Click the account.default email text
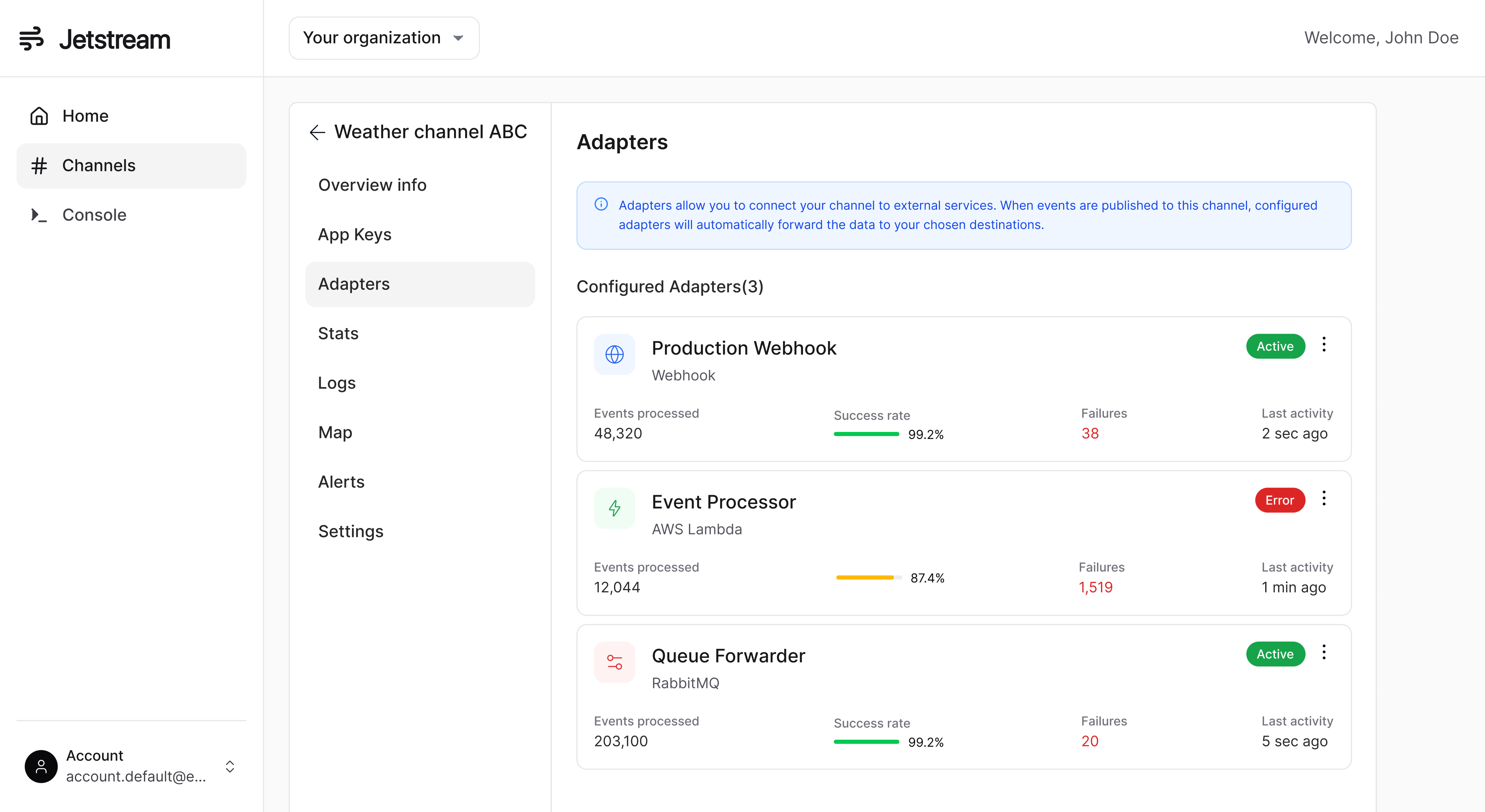Screen dimensions: 1485x812 (x=136, y=776)
